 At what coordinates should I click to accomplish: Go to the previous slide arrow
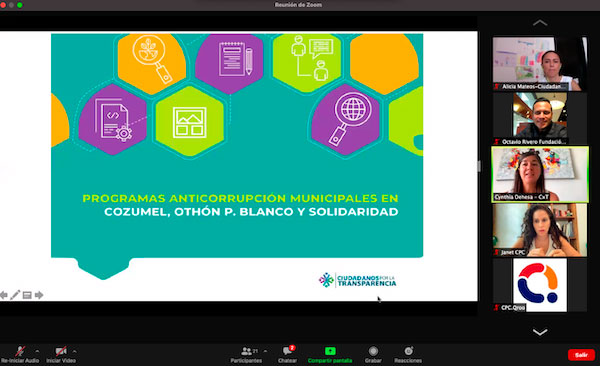(x=4, y=295)
